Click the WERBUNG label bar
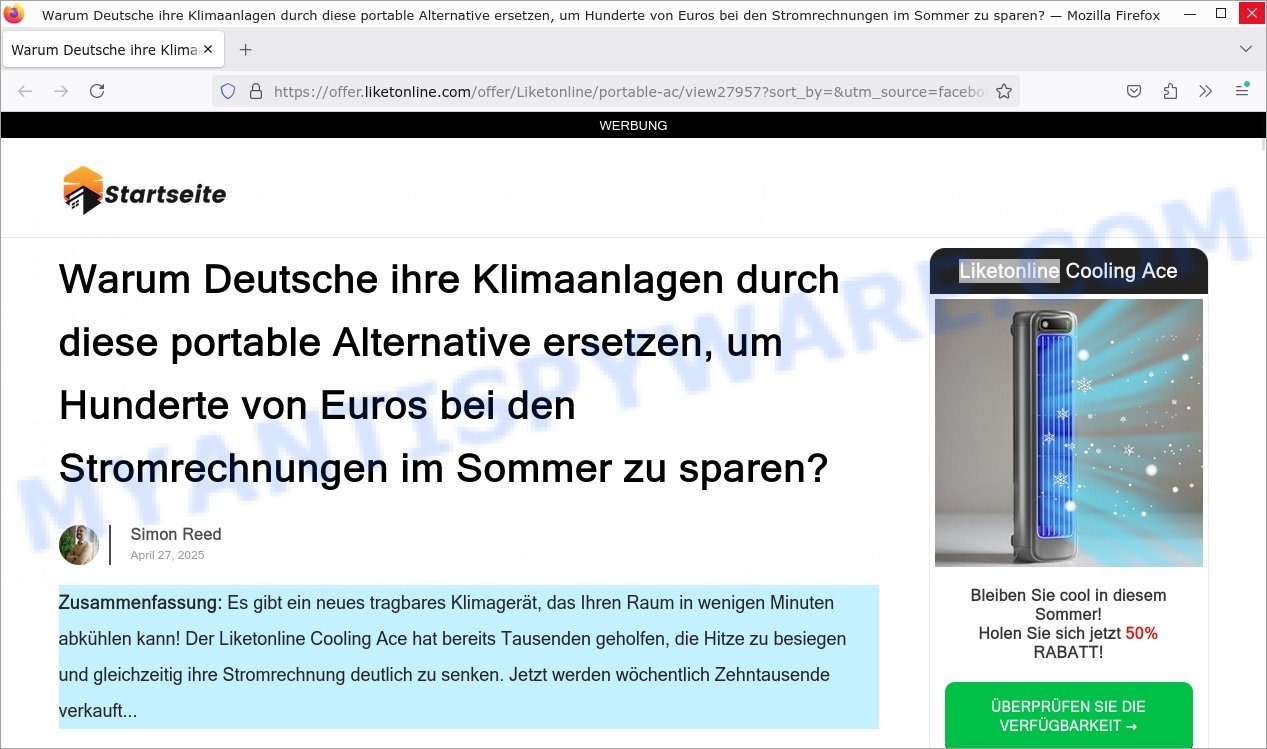This screenshot has width=1267, height=749. tap(633, 125)
